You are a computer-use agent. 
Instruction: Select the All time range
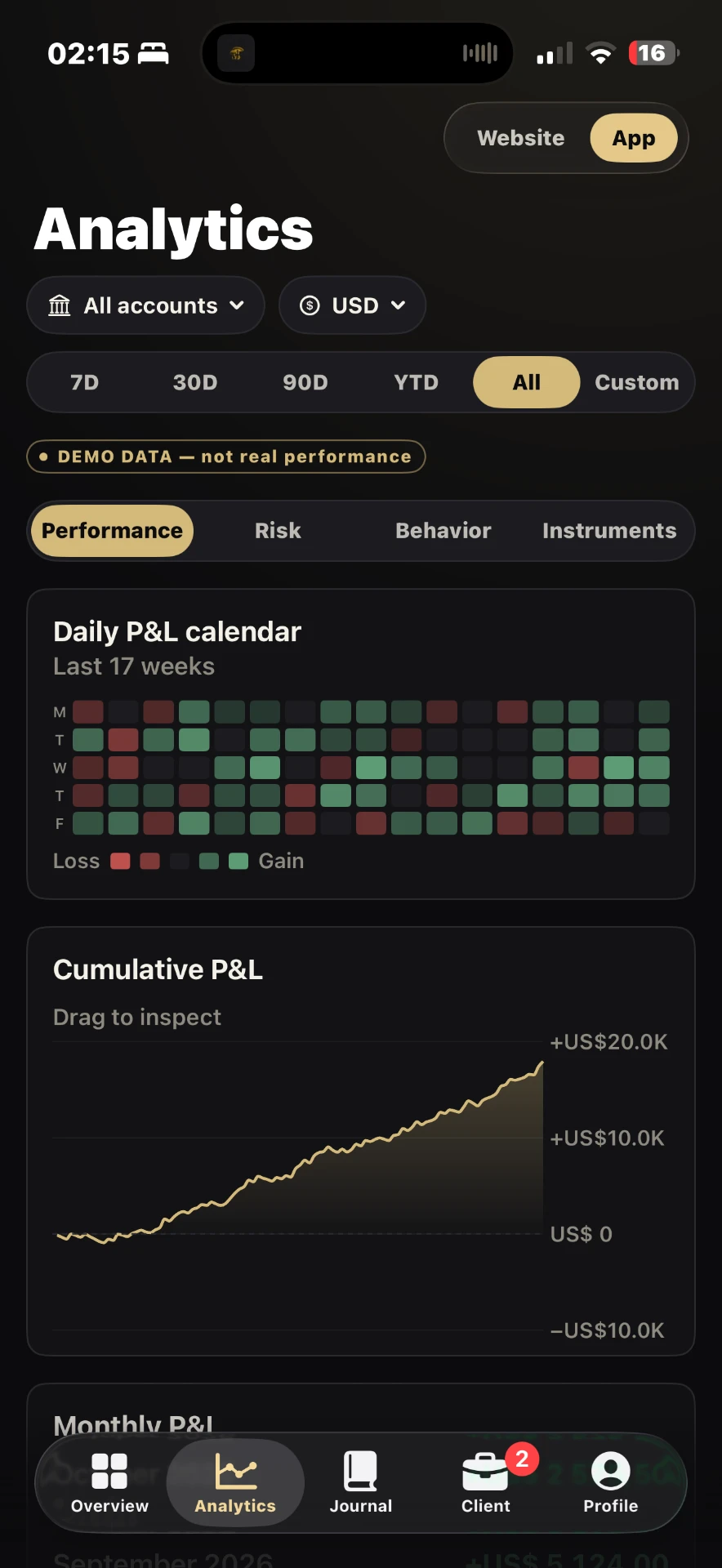coord(527,382)
